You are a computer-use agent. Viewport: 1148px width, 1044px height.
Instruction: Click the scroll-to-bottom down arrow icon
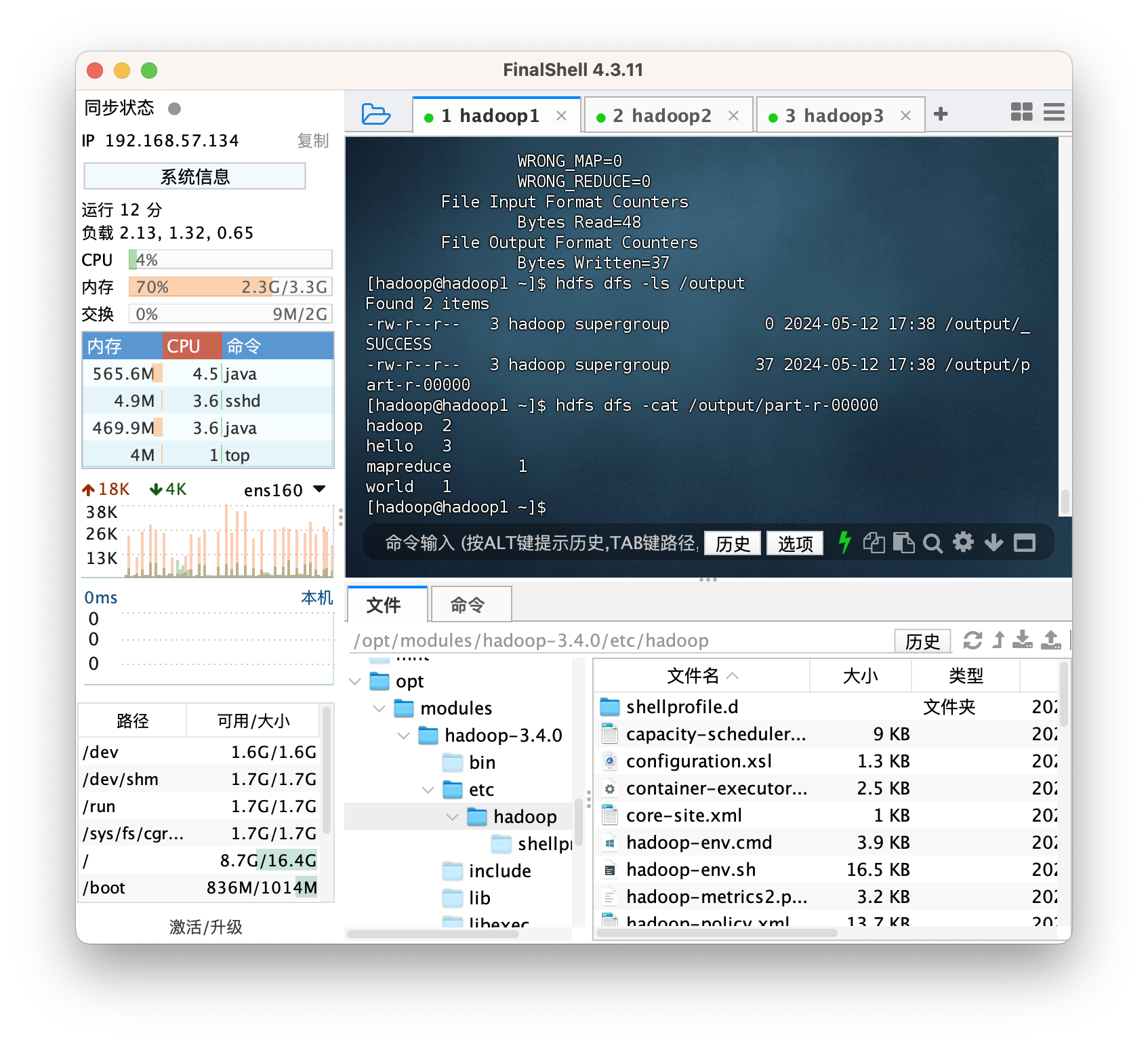pos(993,542)
